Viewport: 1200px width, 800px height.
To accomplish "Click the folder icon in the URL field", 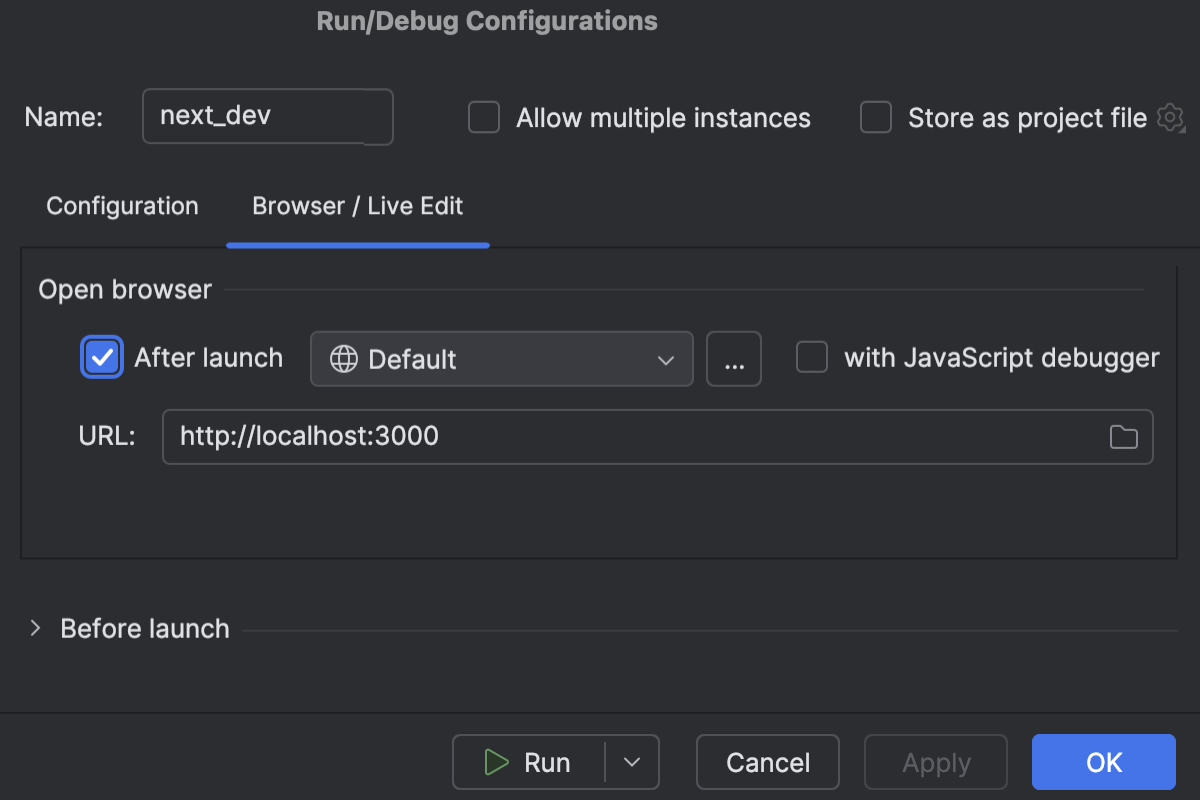I will [1123, 437].
